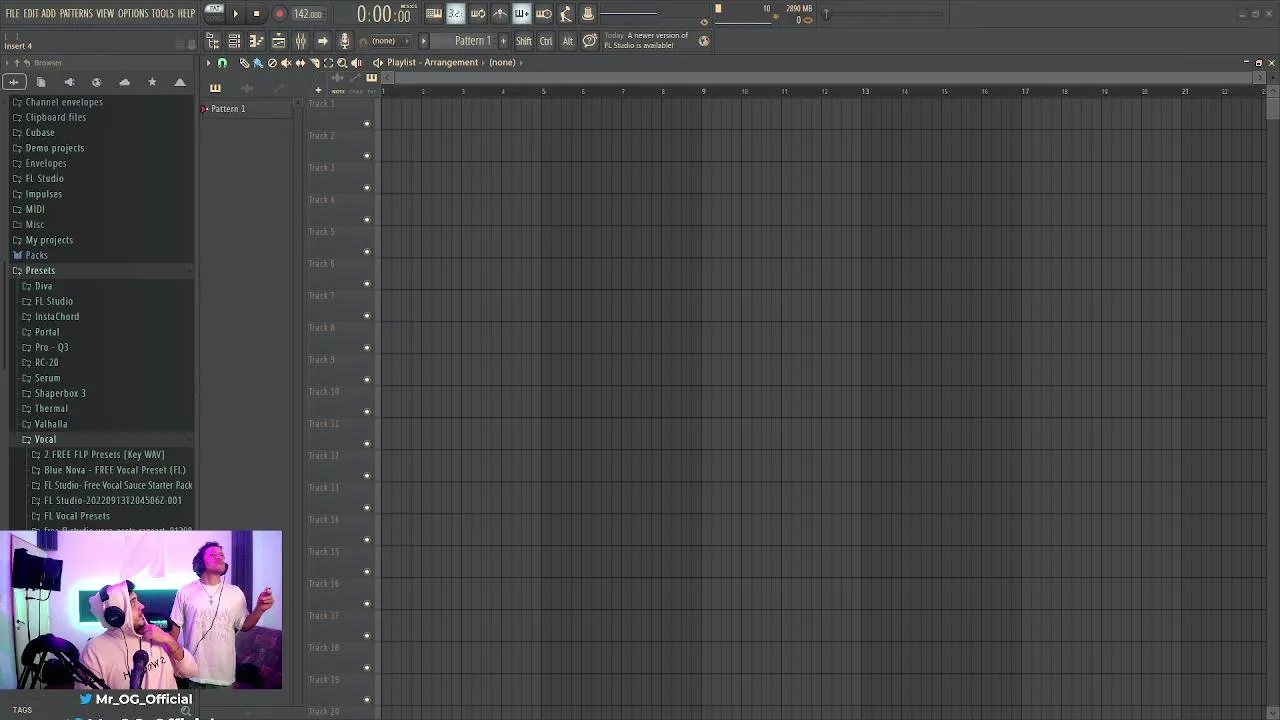Select the Draw pencil tool
The image size is (1280, 720).
click(243, 63)
